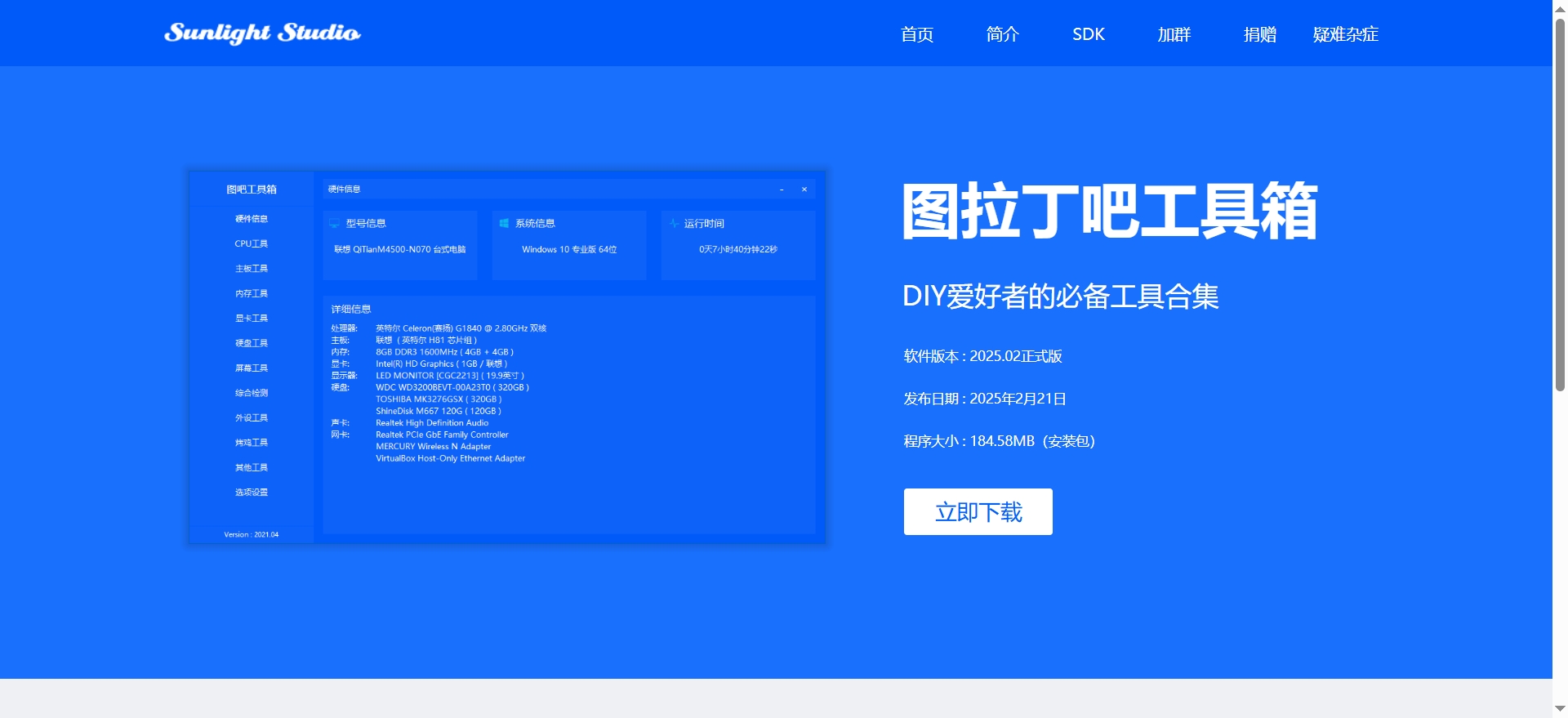Screen dimensions: 1568x718
Task: Select CPU工具 in the preview sidebar
Action: [x=251, y=243]
